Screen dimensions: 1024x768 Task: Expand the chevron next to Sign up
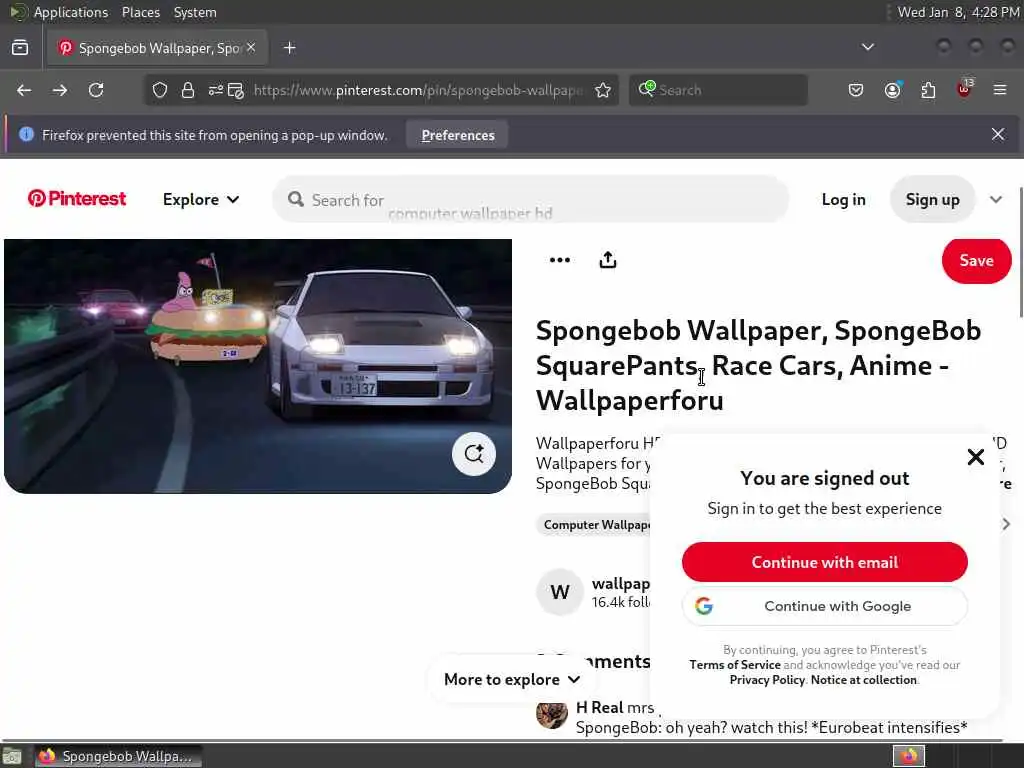(995, 199)
